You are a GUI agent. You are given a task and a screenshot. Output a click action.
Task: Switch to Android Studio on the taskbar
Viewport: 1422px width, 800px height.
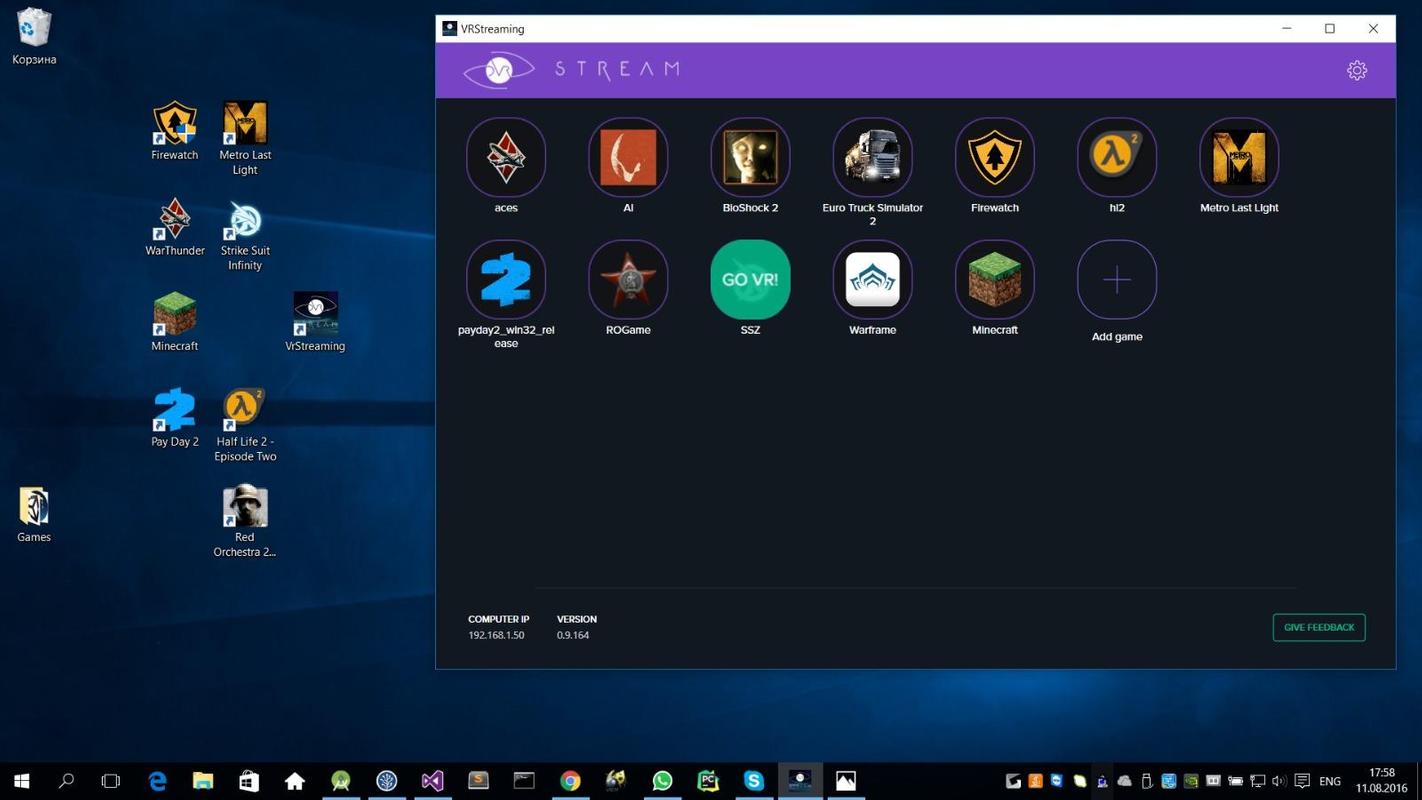pyautogui.click(x=341, y=781)
